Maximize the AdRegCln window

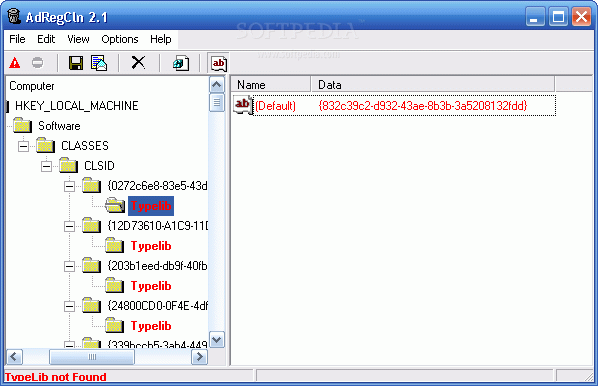click(x=558, y=16)
